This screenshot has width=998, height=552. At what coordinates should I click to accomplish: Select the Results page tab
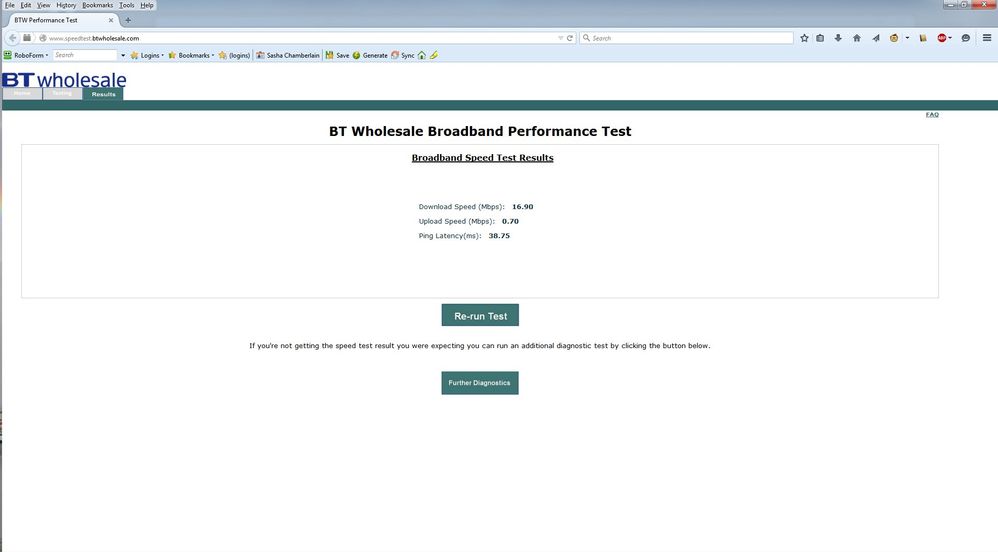103,94
